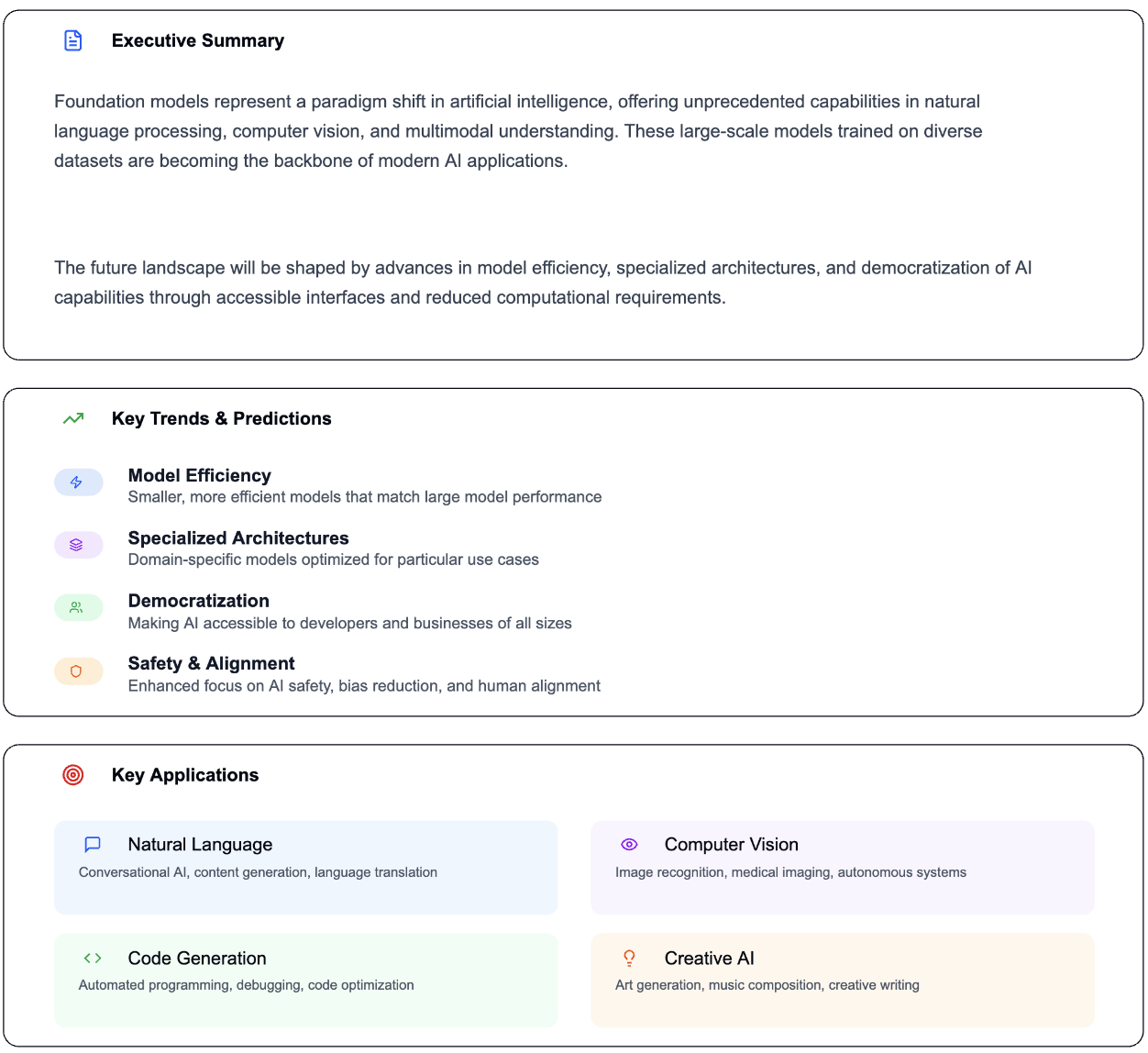Select the Specialized Architectures layers icon
This screenshot has height=1053, width=1148.
(77, 545)
